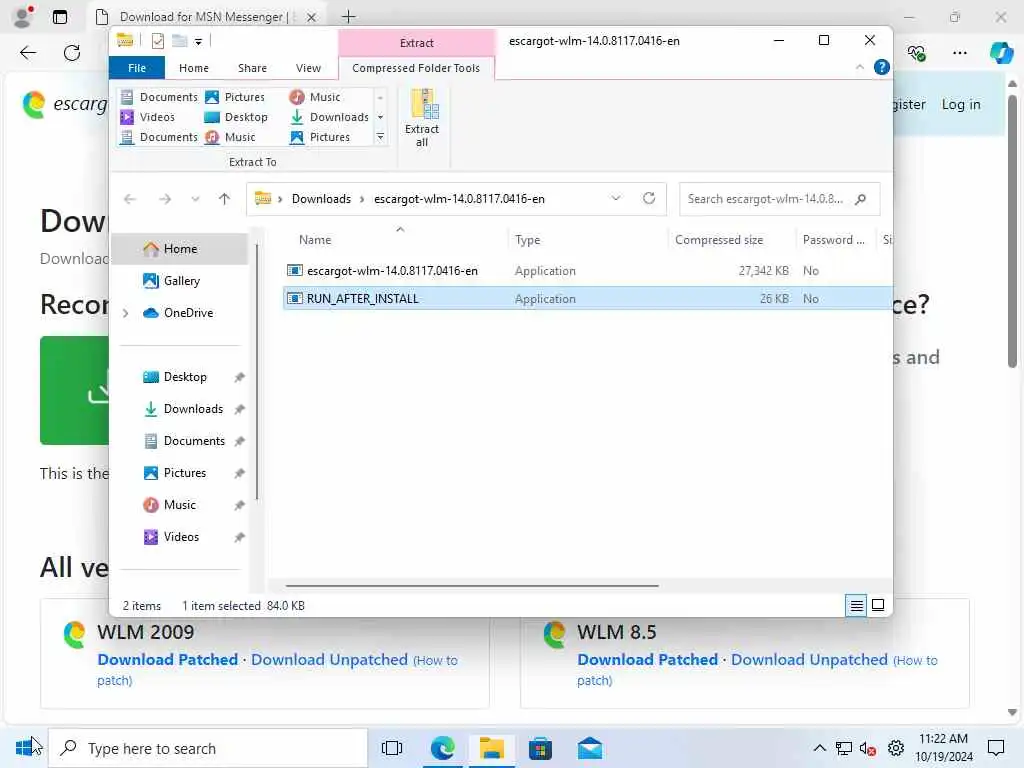Image resolution: width=1024 pixels, height=768 pixels.
Task: Click WLM 2009 Download Unpatched link
Action: click(329, 660)
